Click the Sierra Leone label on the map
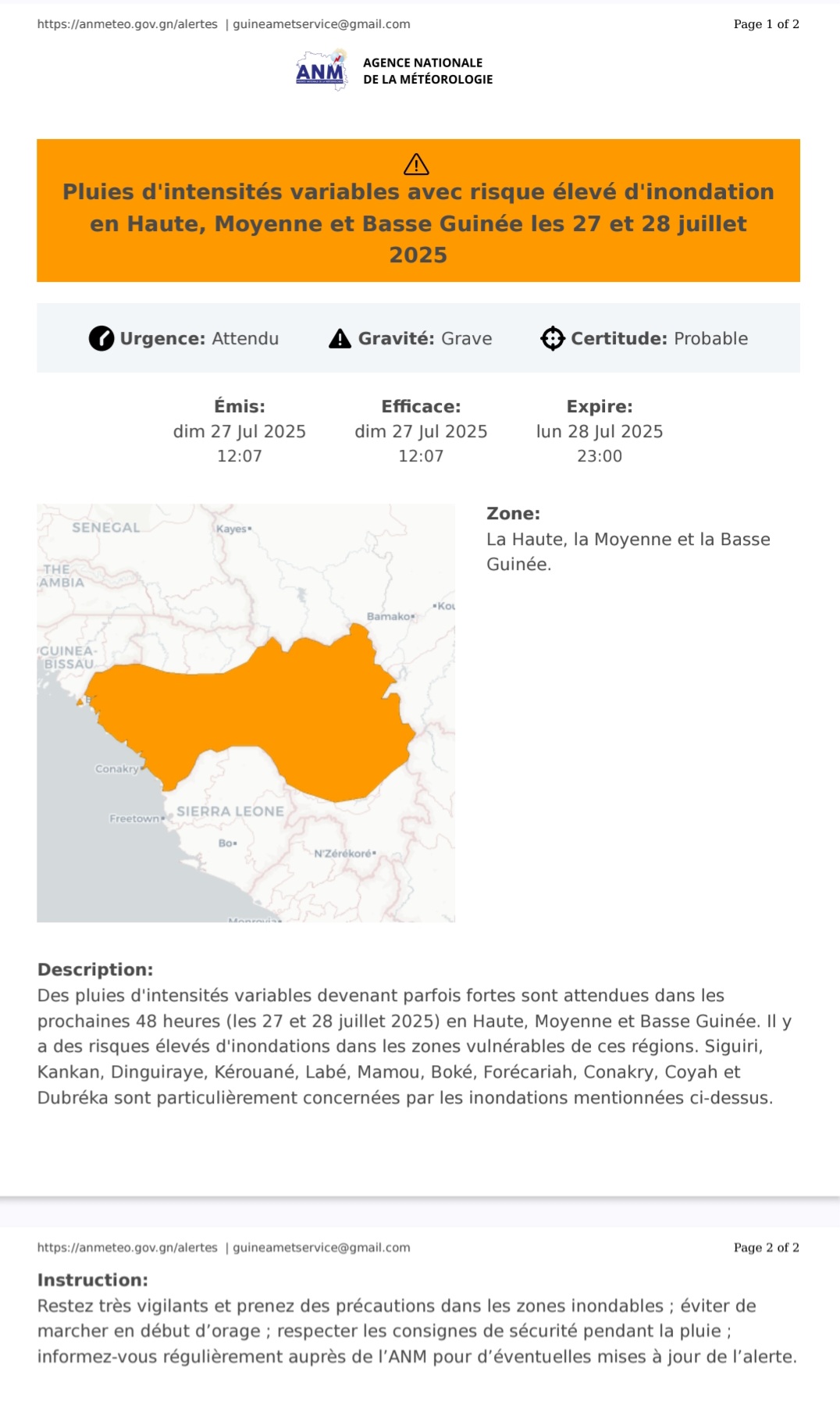 (x=230, y=811)
